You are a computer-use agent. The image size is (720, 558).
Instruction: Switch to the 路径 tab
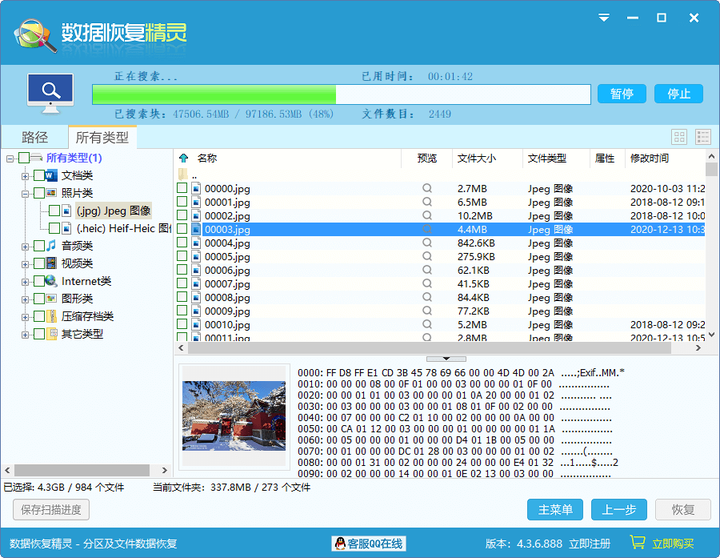click(x=35, y=137)
